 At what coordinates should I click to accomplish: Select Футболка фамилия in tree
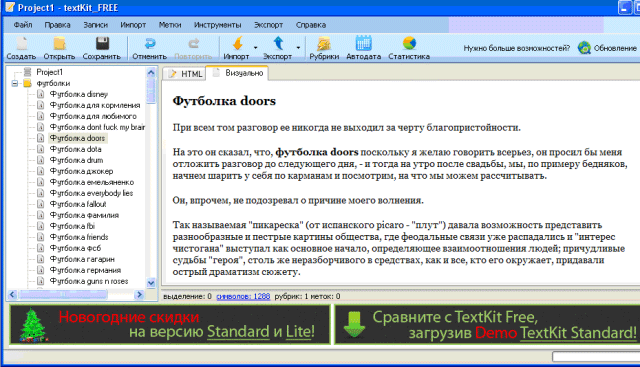coord(84,215)
